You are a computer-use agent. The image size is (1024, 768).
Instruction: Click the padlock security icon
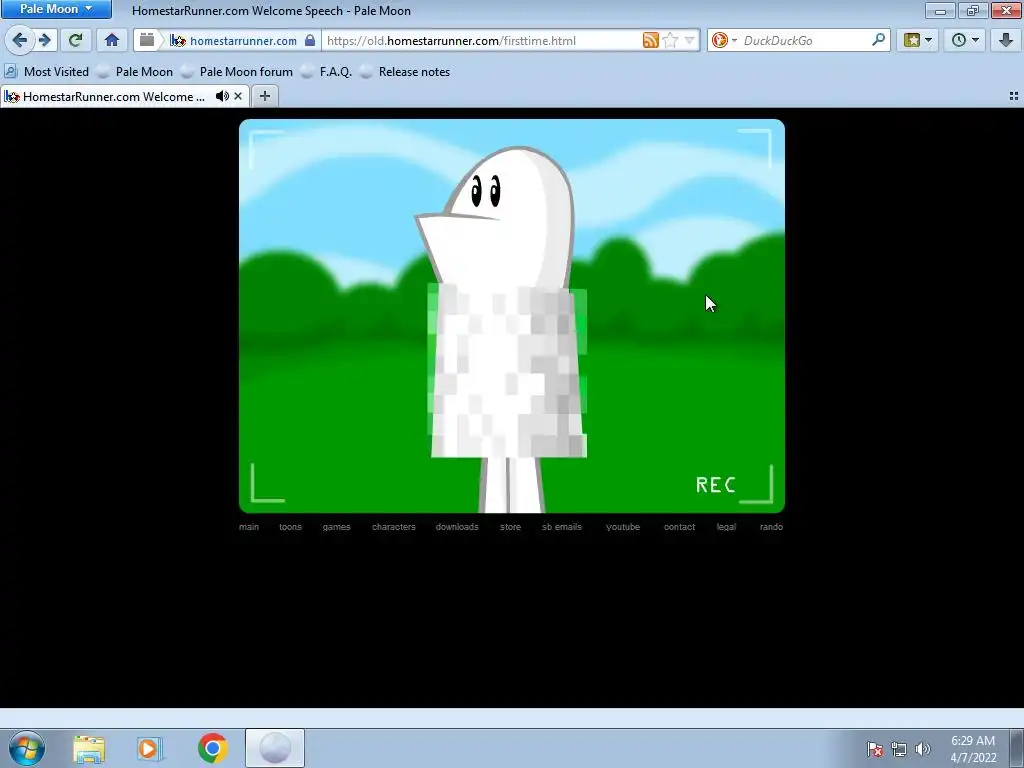[310, 40]
